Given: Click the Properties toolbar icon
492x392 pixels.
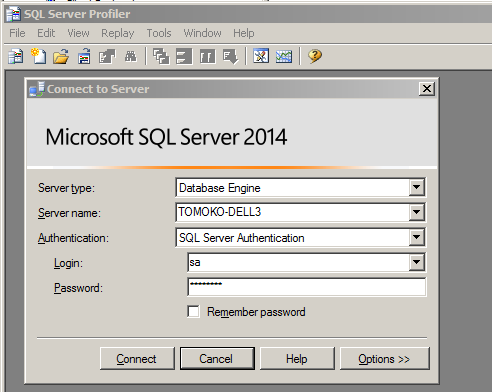Looking at the screenshot, I should [107, 56].
